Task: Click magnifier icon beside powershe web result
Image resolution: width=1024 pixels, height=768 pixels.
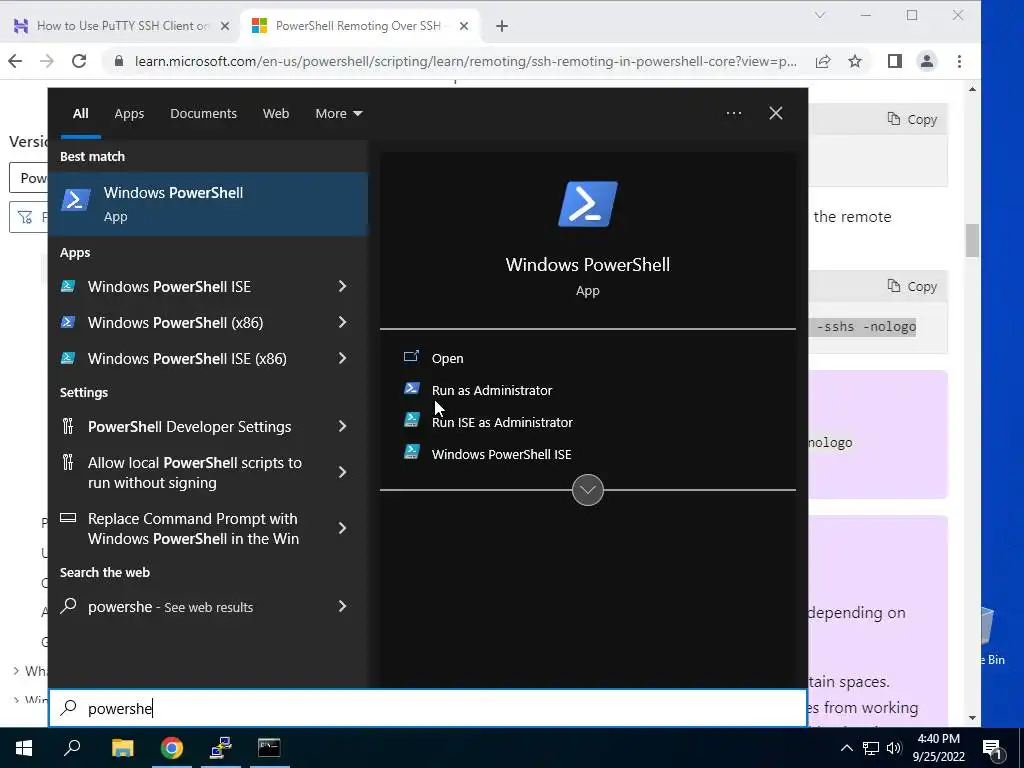Action: [x=68, y=606]
